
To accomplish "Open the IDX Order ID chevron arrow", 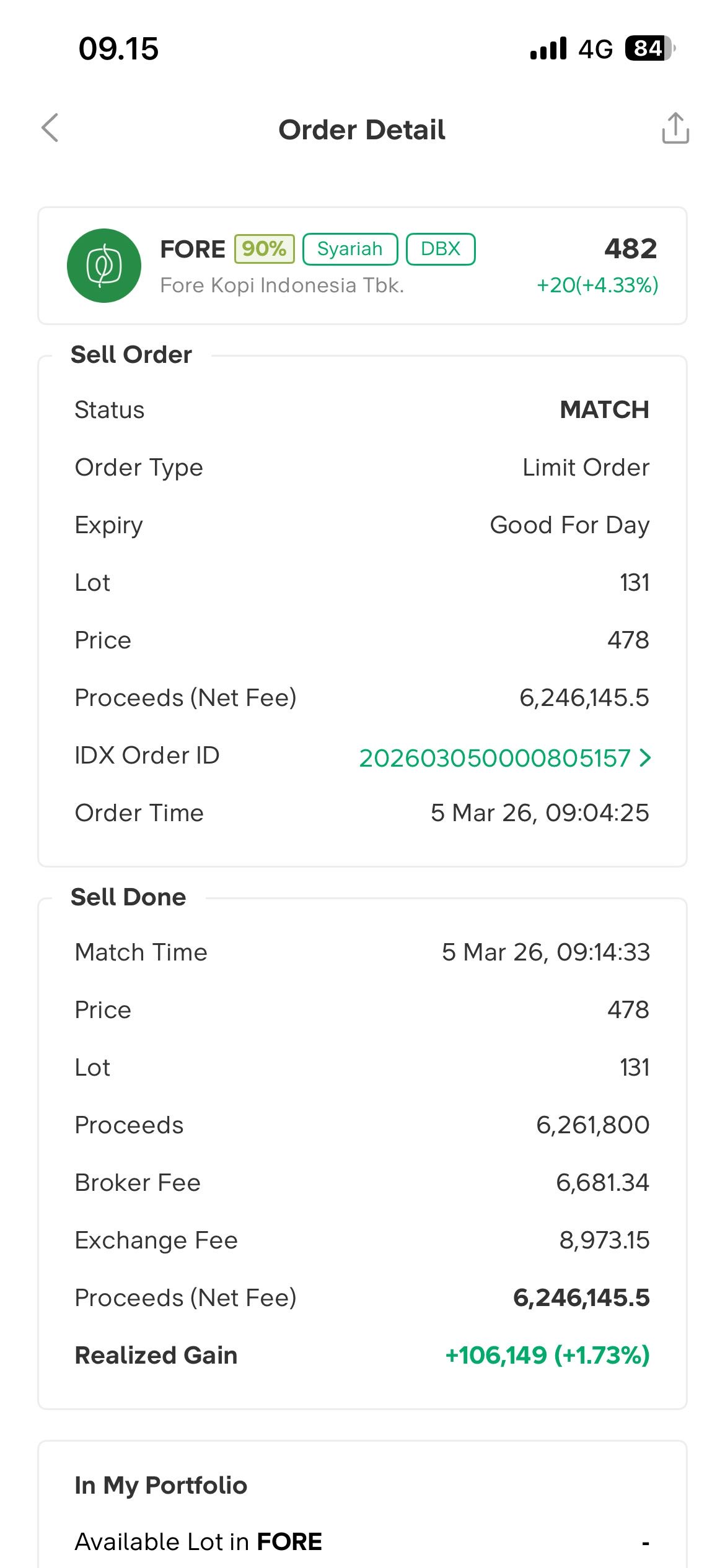I will tap(645, 757).
